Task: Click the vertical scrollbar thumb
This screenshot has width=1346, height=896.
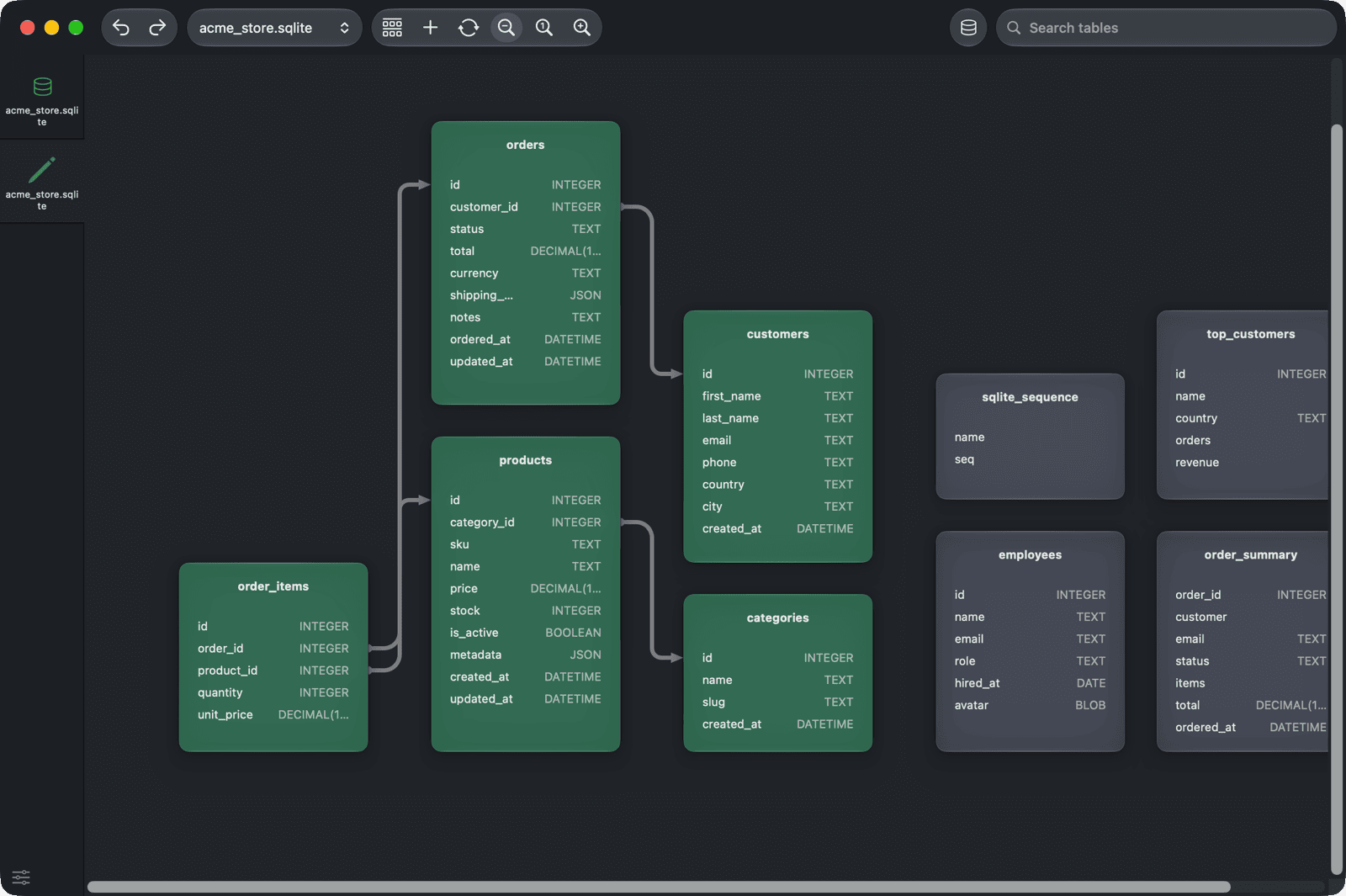Action: coord(1337,500)
